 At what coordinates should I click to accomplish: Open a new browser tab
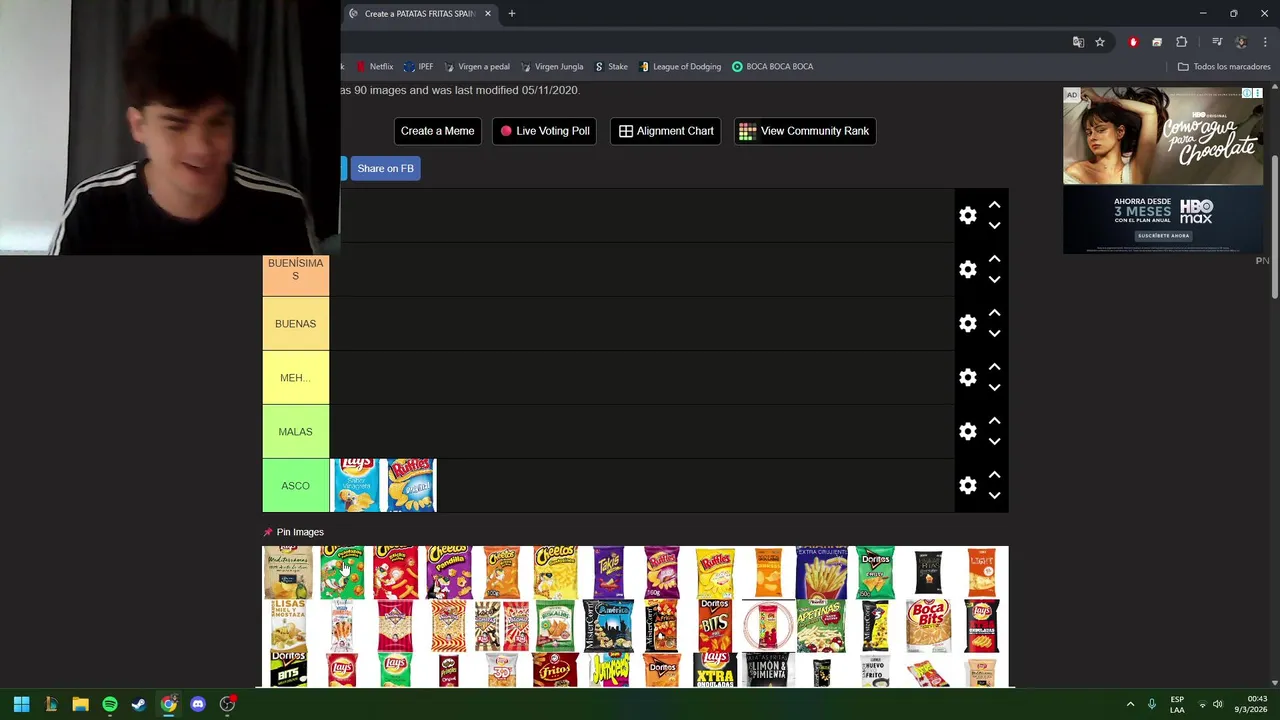point(512,14)
